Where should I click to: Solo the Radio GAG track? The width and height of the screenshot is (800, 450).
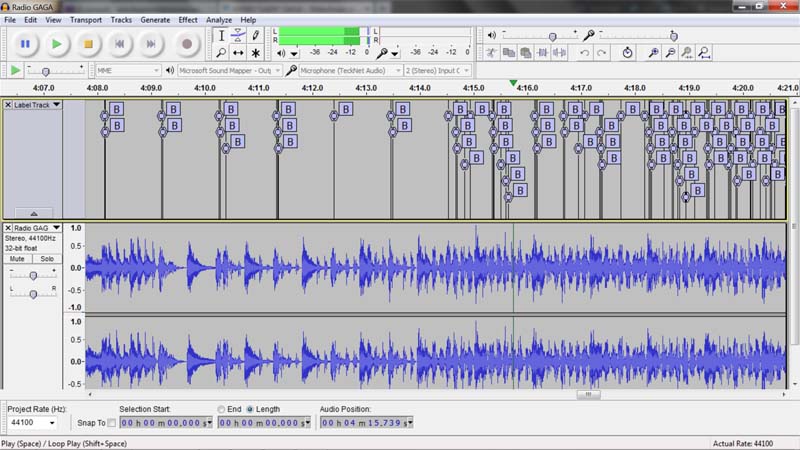click(47, 259)
